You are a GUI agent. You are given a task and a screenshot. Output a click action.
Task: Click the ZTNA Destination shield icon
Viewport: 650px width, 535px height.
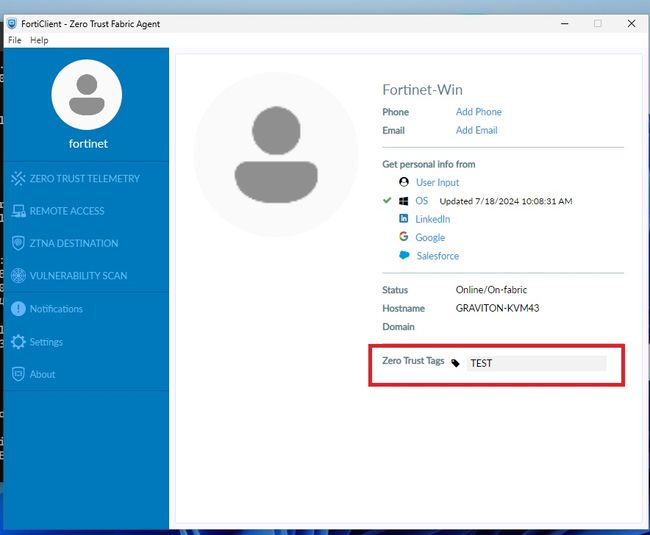[x=18, y=243]
